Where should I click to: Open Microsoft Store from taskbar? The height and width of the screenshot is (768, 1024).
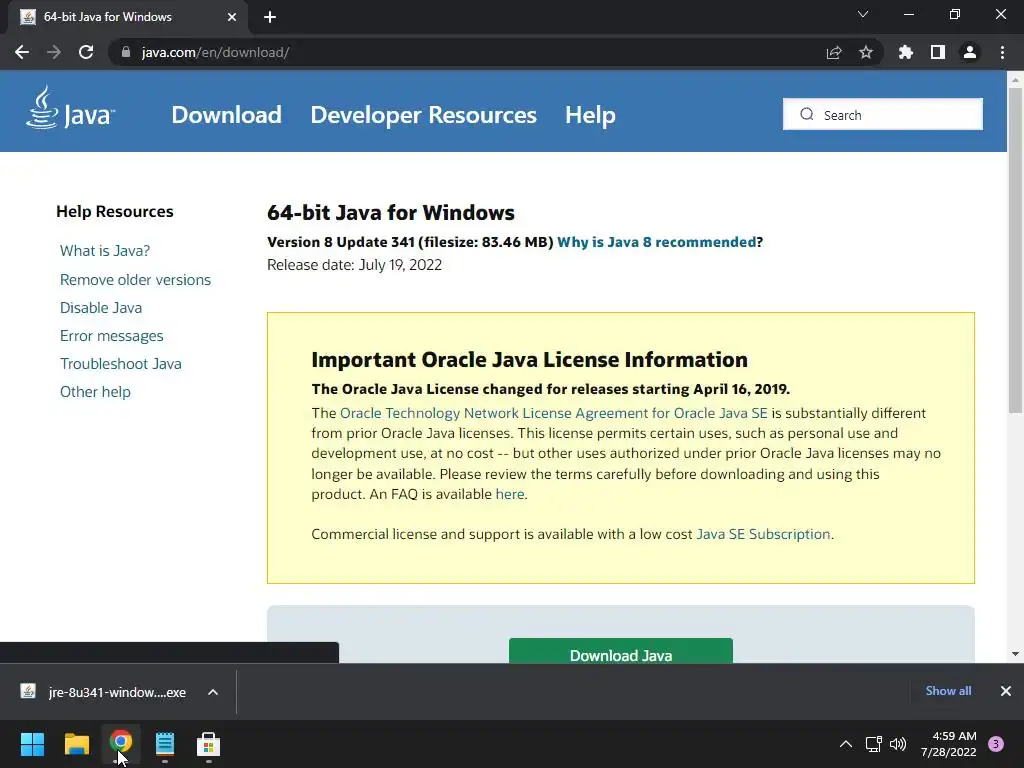[x=208, y=744]
